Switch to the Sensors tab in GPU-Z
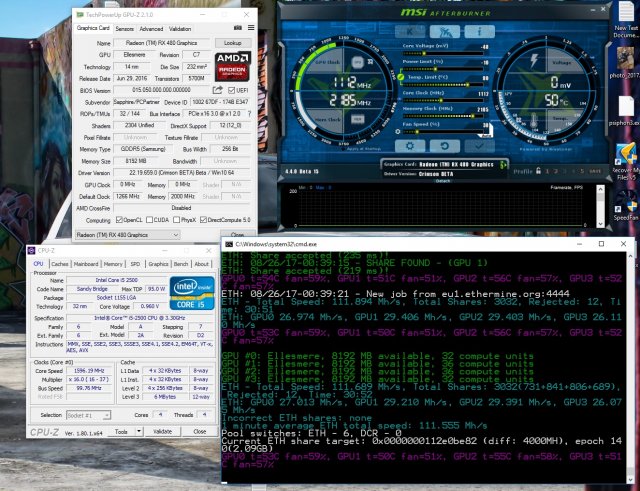This screenshot has width=640, height=491. 126,29
